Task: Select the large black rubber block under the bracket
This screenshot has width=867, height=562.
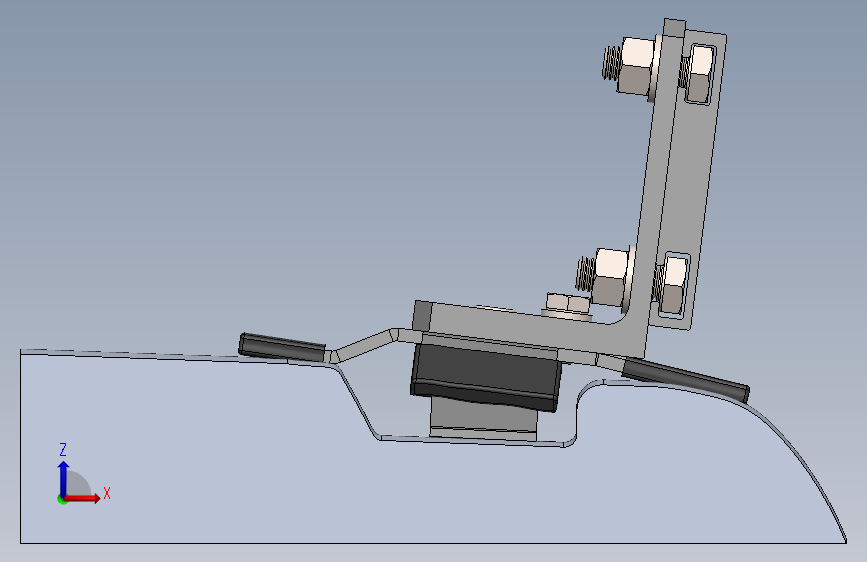Action: click(485, 378)
